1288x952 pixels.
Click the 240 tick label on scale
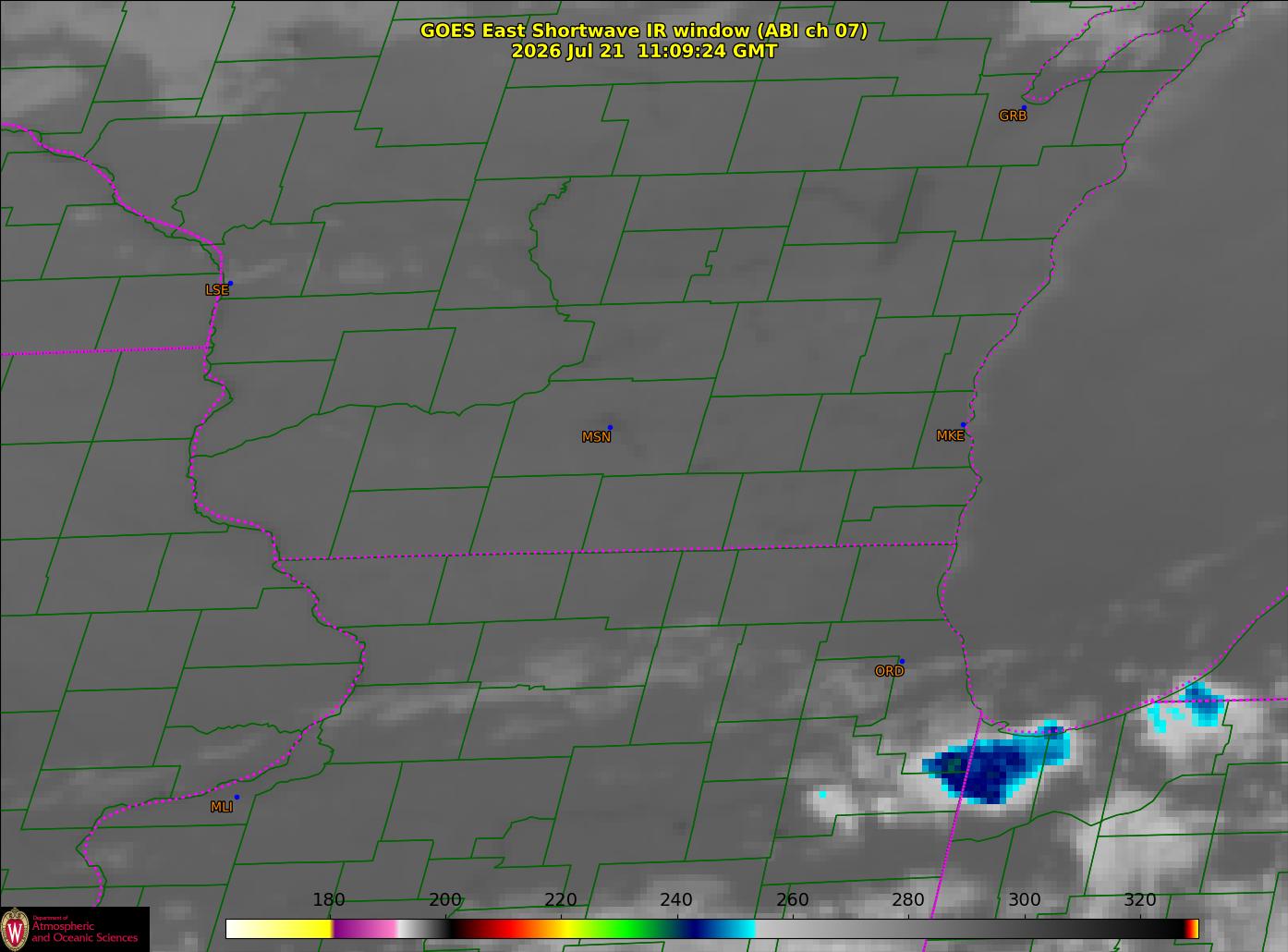(676, 899)
